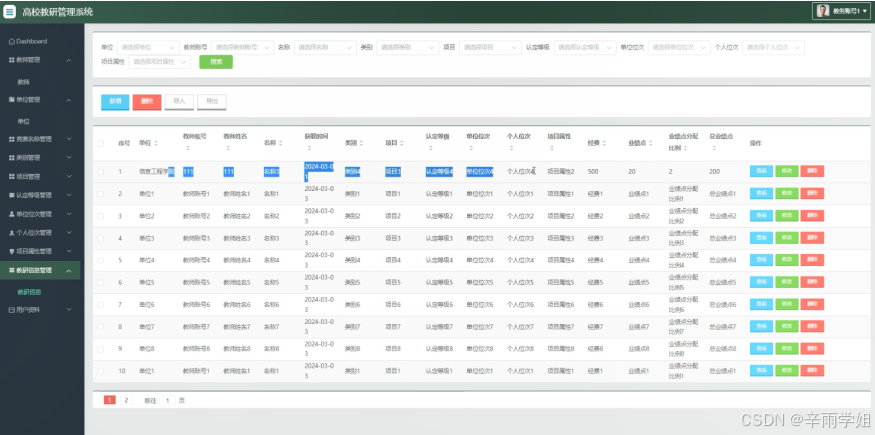This screenshot has height=435, width=875.
Task: Collapse the 教研信息管理 sidebar chevron
Action: [69, 270]
